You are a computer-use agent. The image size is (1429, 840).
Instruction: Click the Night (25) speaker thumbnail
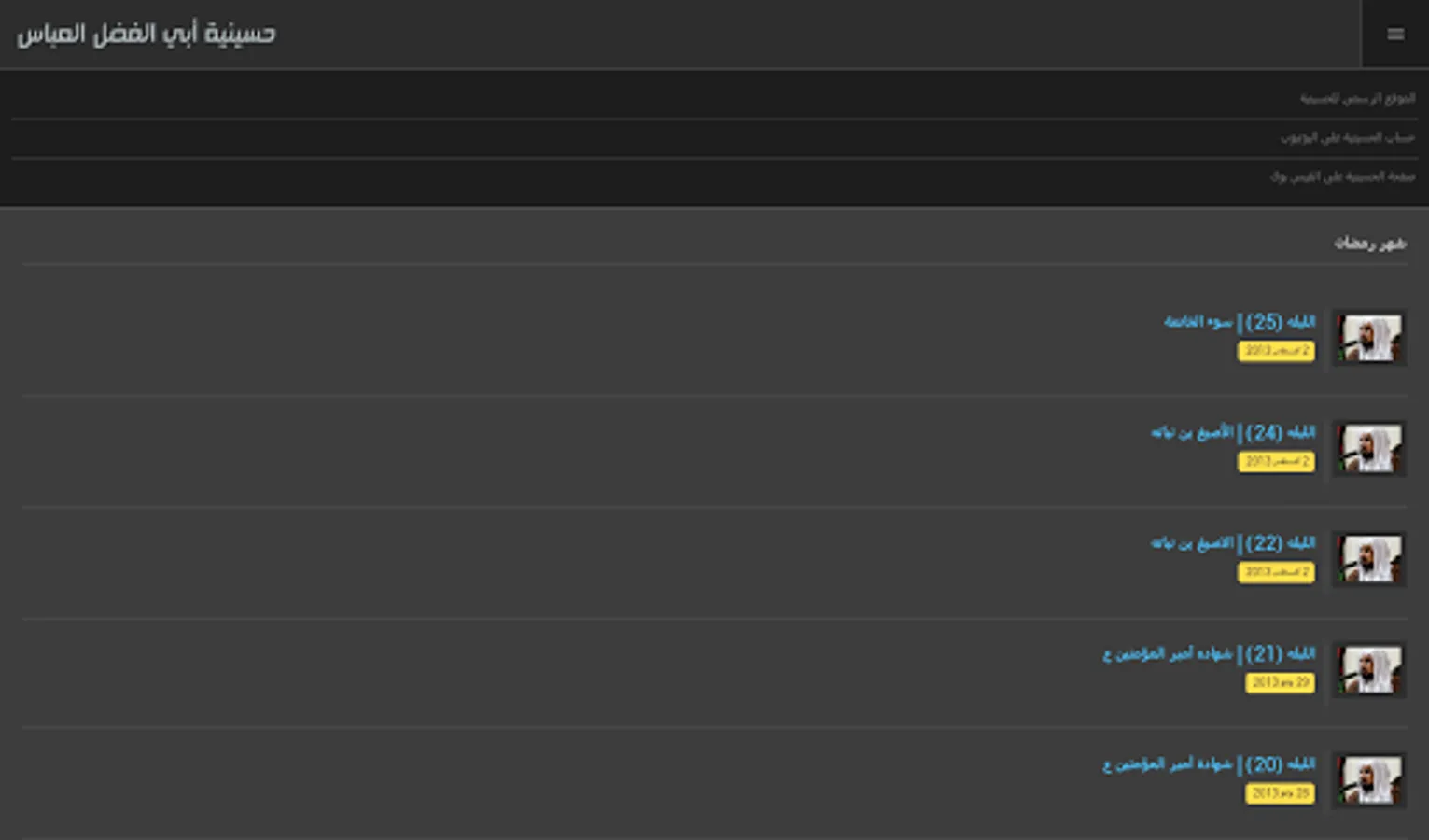[1369, 338]
